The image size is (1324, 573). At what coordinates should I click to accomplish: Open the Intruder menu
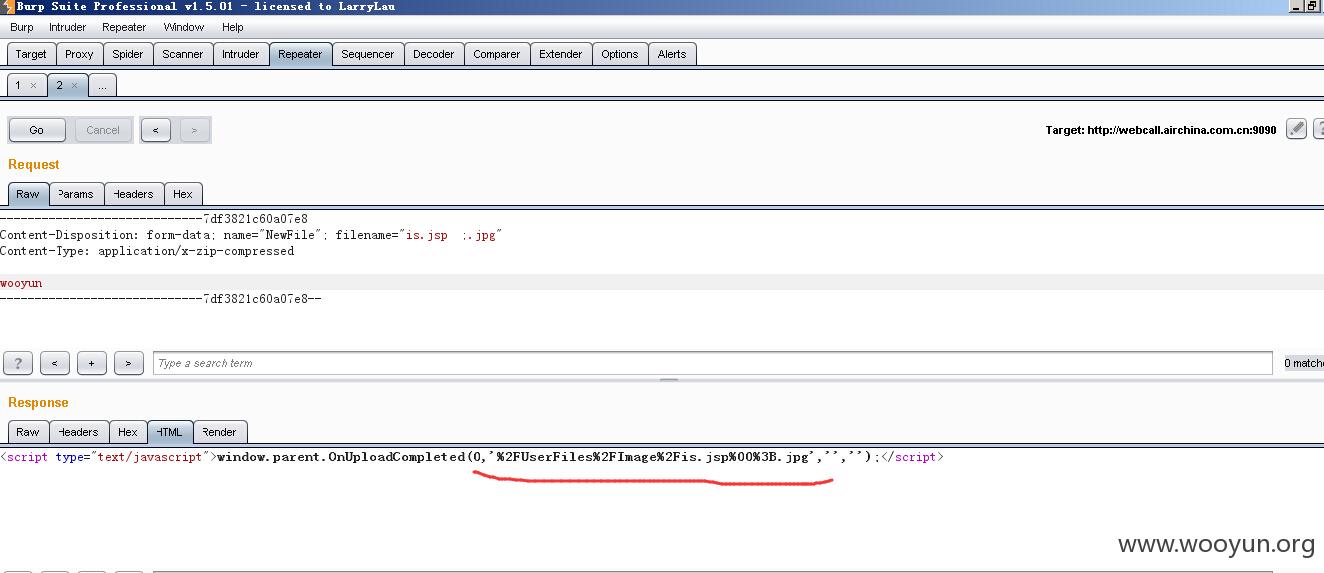pyautogui.click(x=68, y=27)
